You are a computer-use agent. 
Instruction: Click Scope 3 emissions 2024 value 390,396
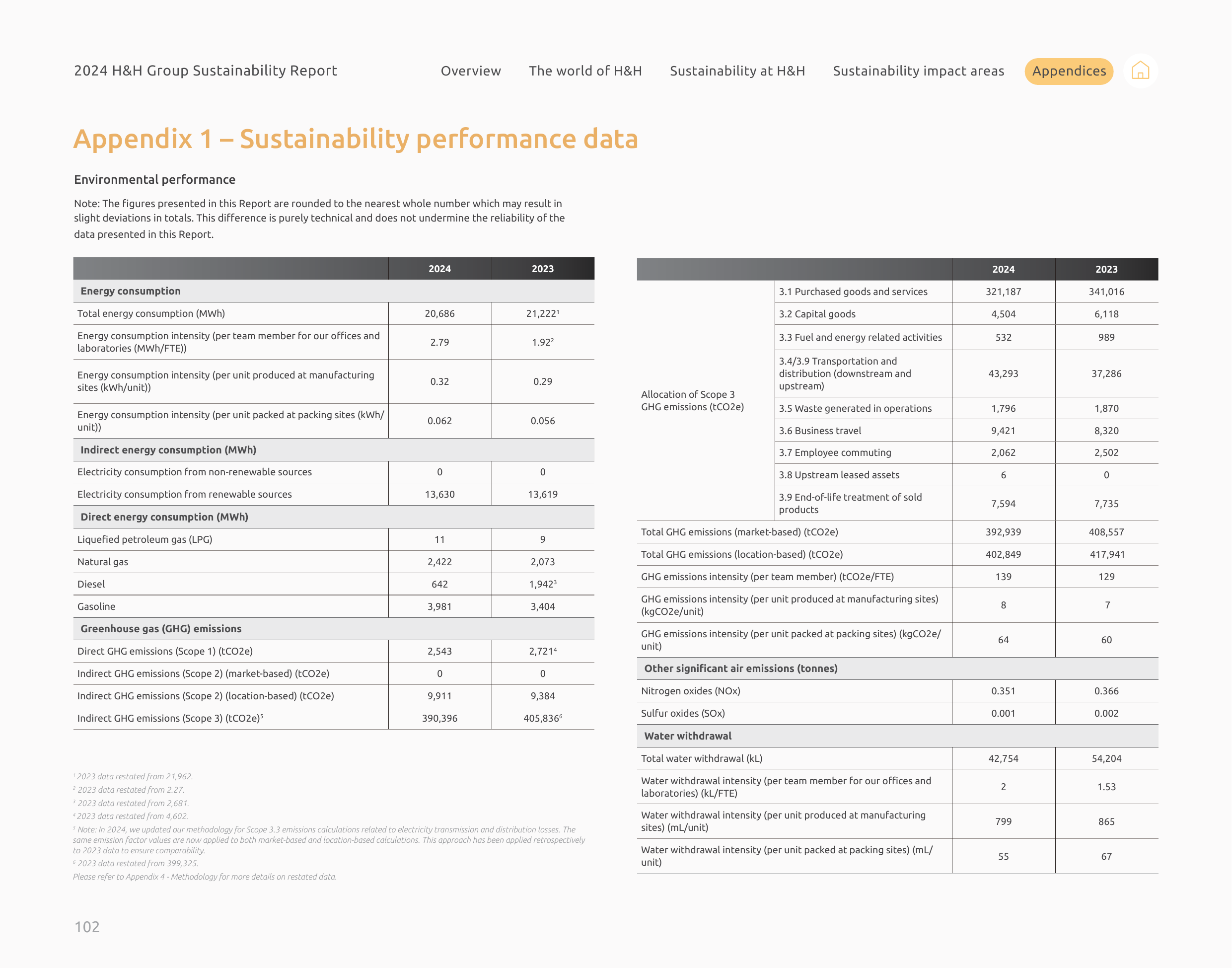tap(439, 718)
